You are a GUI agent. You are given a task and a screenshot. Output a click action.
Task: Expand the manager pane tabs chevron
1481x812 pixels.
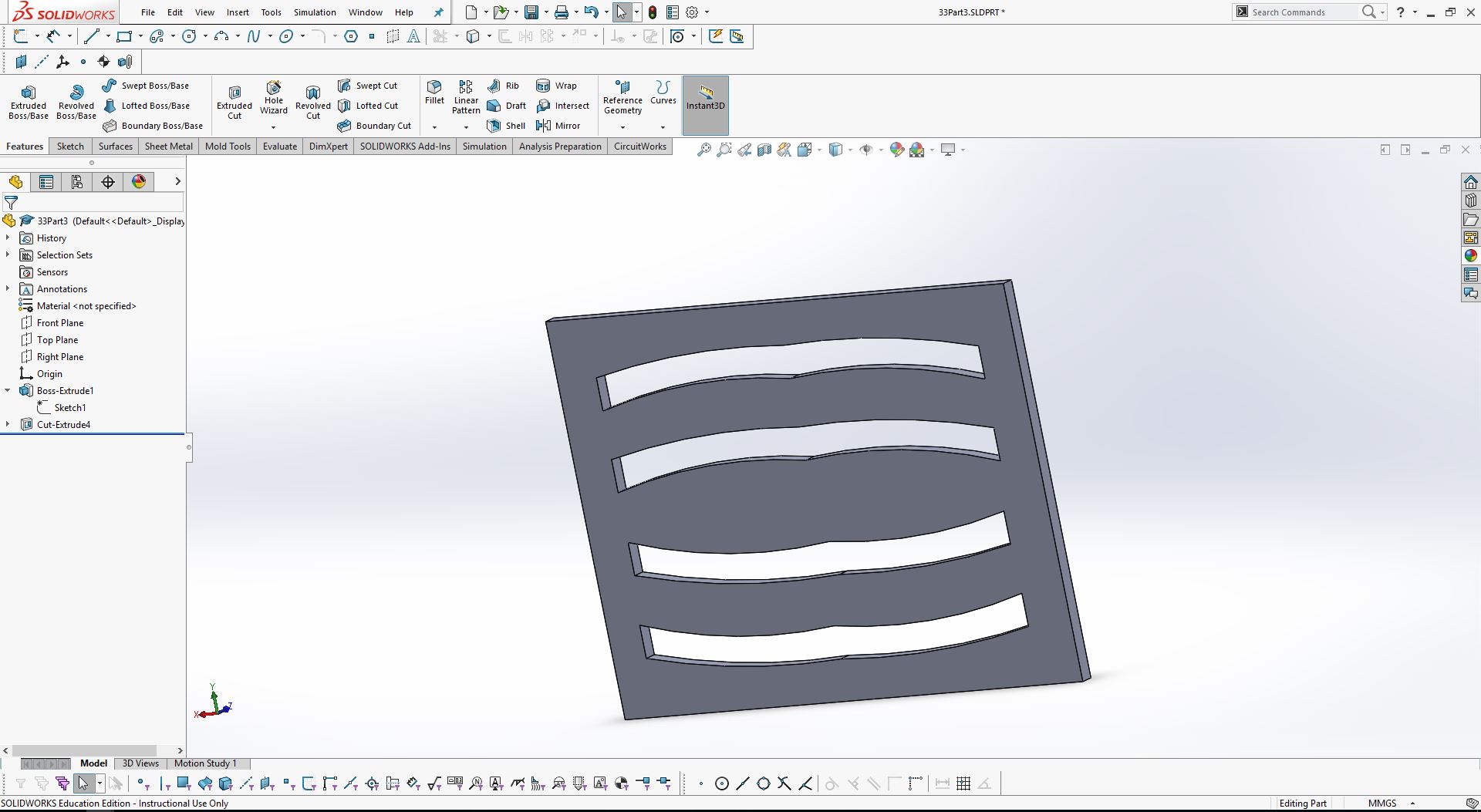point(177,182)
